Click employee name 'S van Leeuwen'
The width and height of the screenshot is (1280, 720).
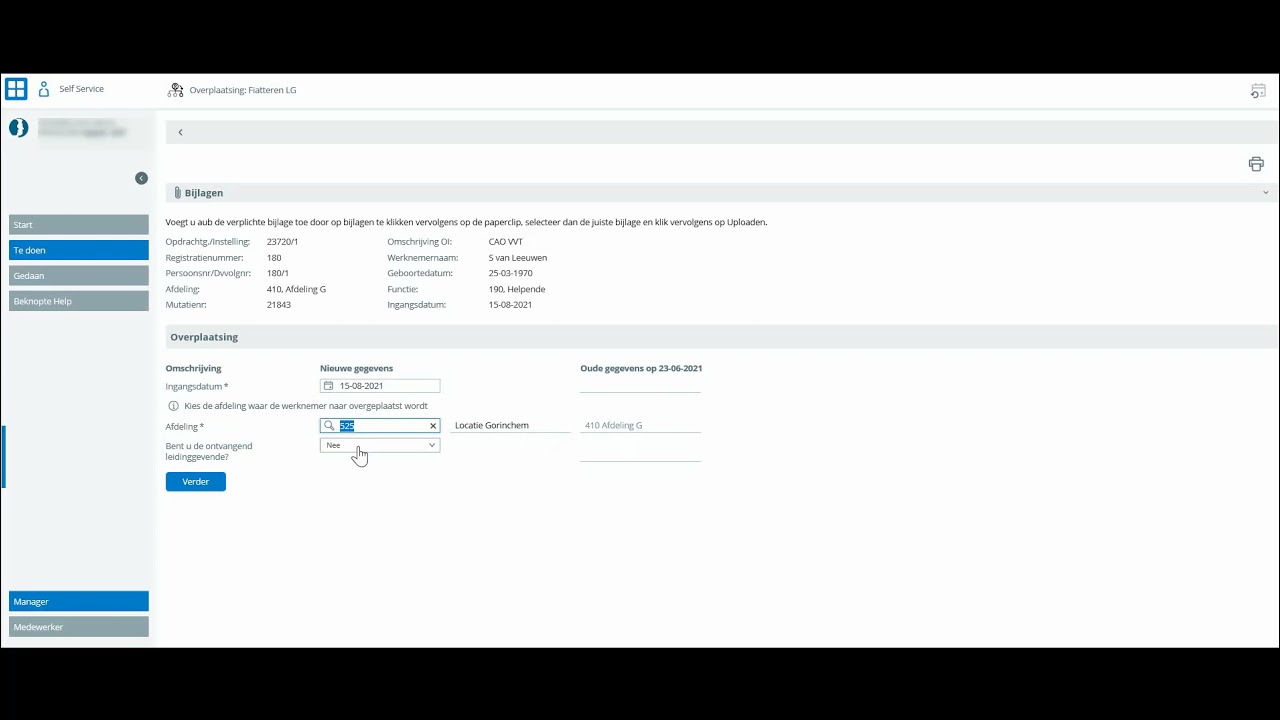coord(518,258)
